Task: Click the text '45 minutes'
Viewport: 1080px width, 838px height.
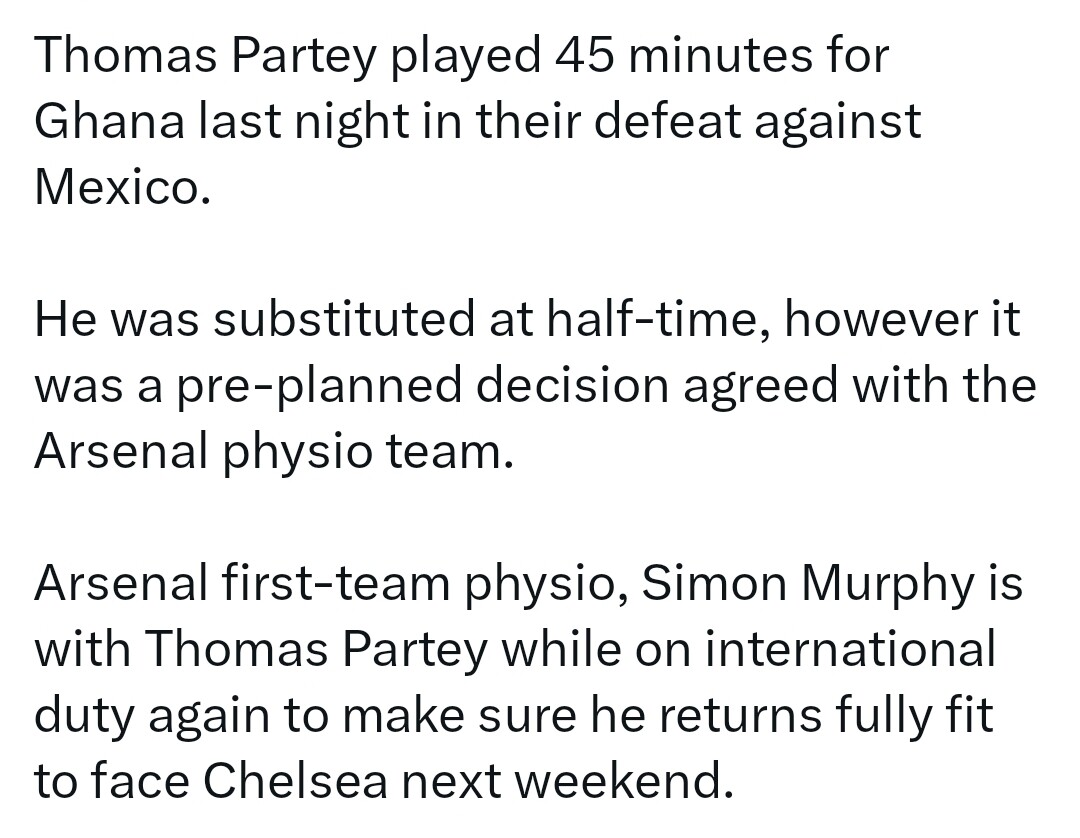Action: tap(683, 54)
